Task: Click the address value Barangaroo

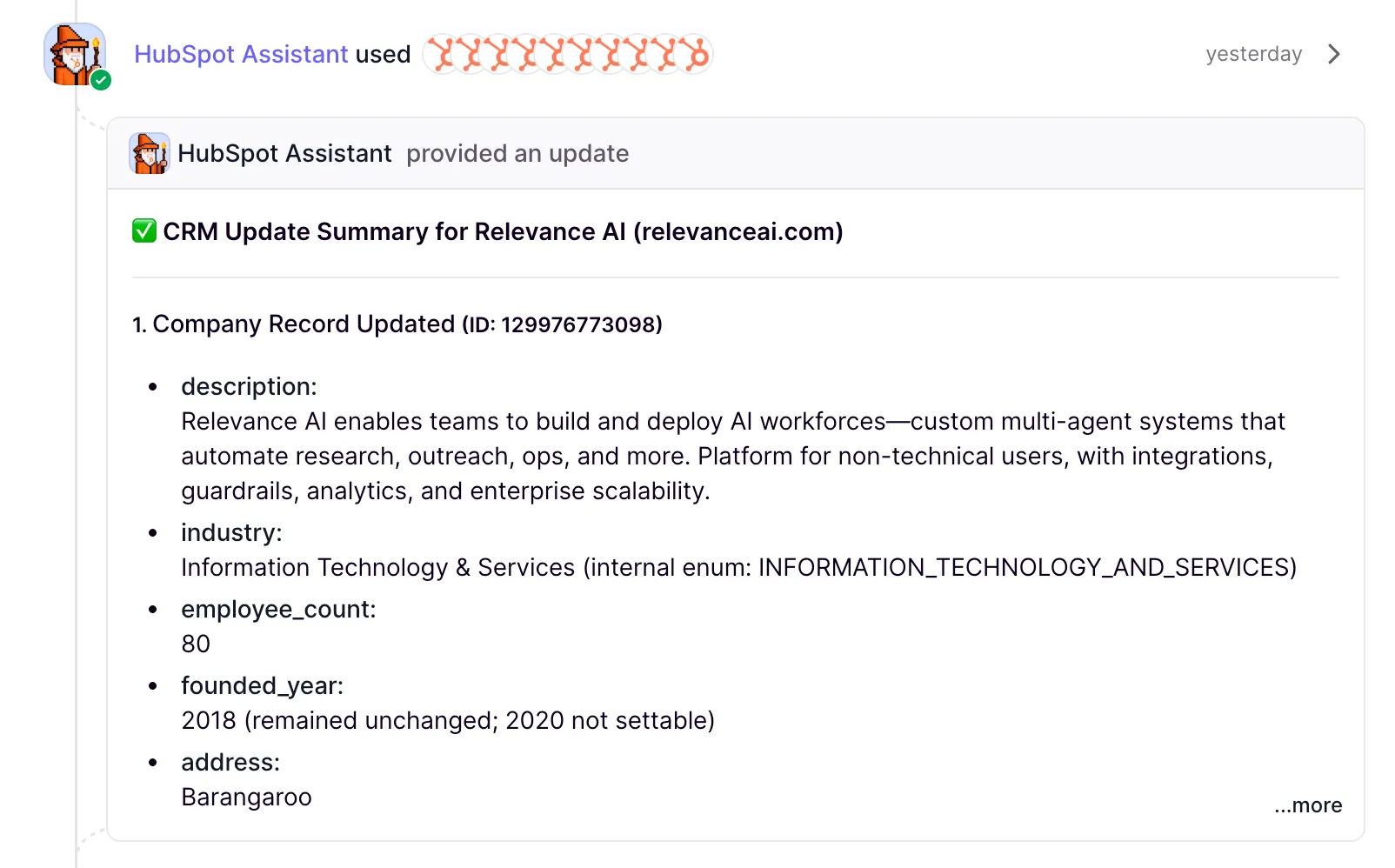Action: (x=246, y=797)
